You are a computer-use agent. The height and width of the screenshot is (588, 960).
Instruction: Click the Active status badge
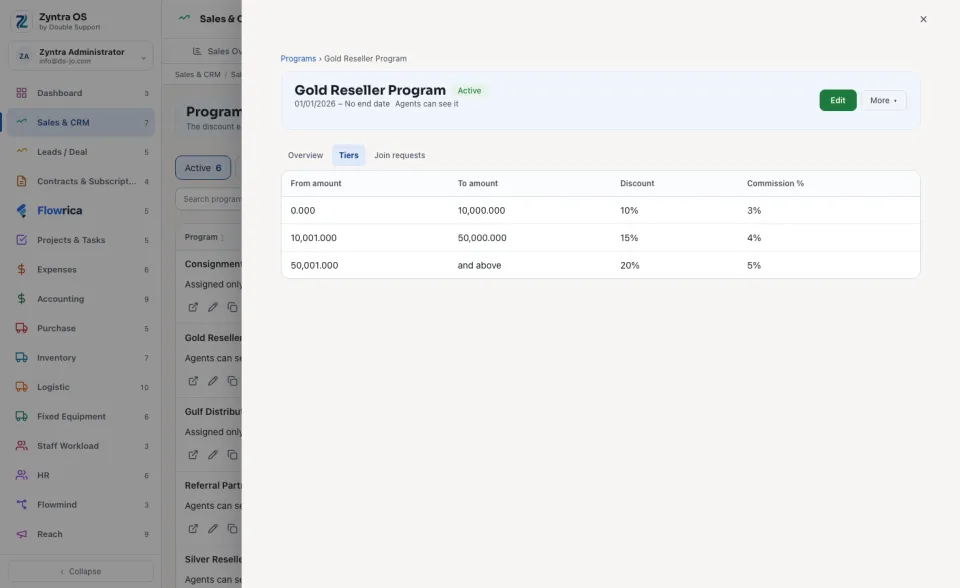(x=470, y=91)
